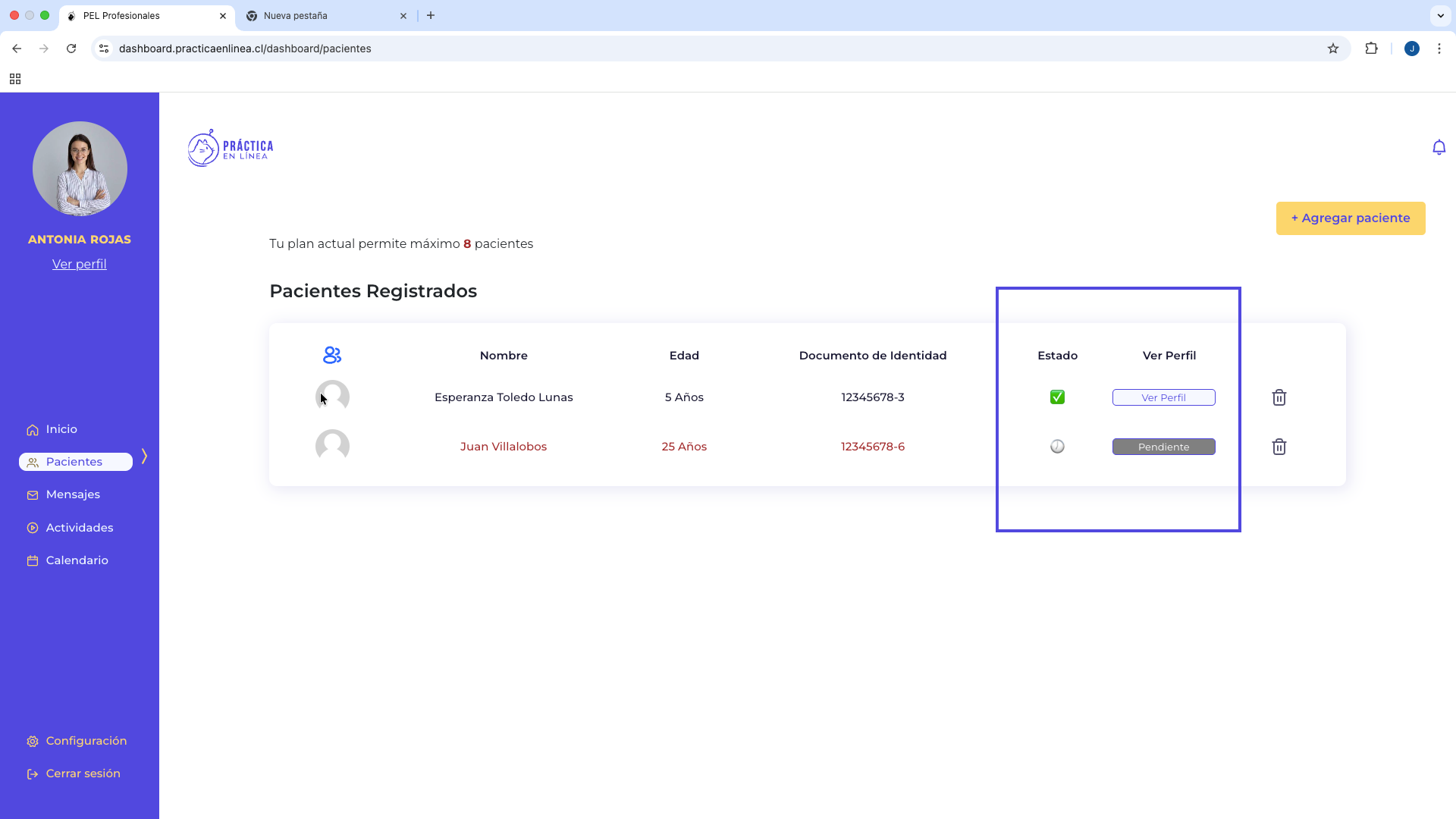Open browser extensions puzzle icon
Viewport: 1456px width, 819px height.
click(x=1371, y=49)
